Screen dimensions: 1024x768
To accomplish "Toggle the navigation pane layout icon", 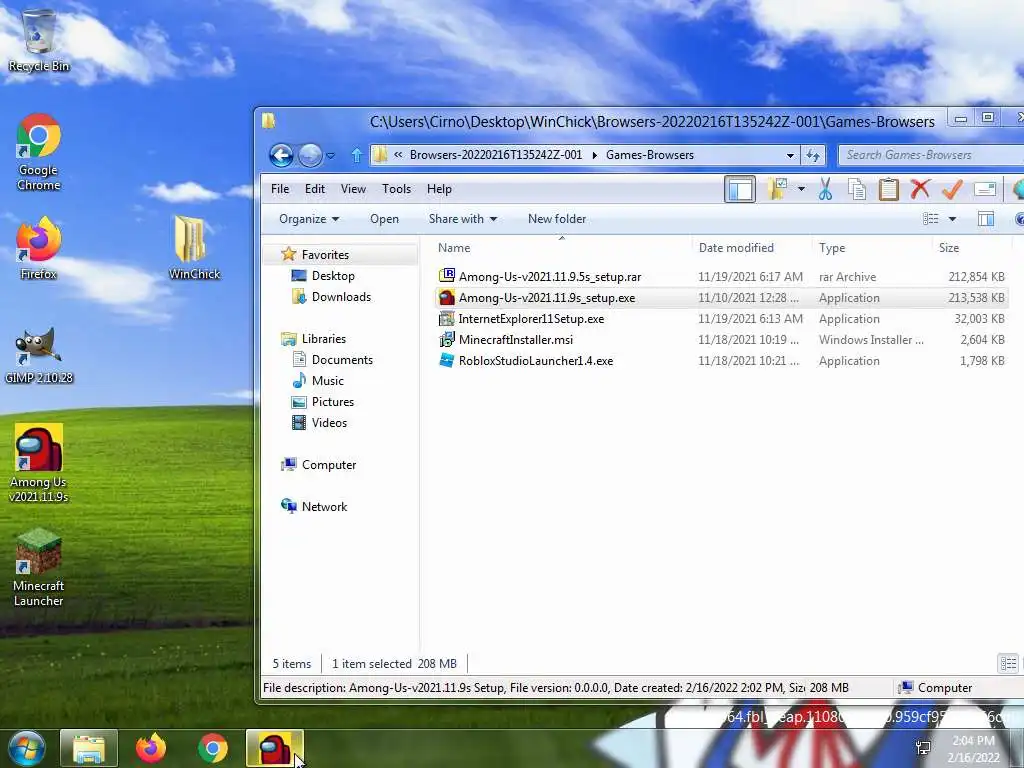I will [x=740, y=189].
